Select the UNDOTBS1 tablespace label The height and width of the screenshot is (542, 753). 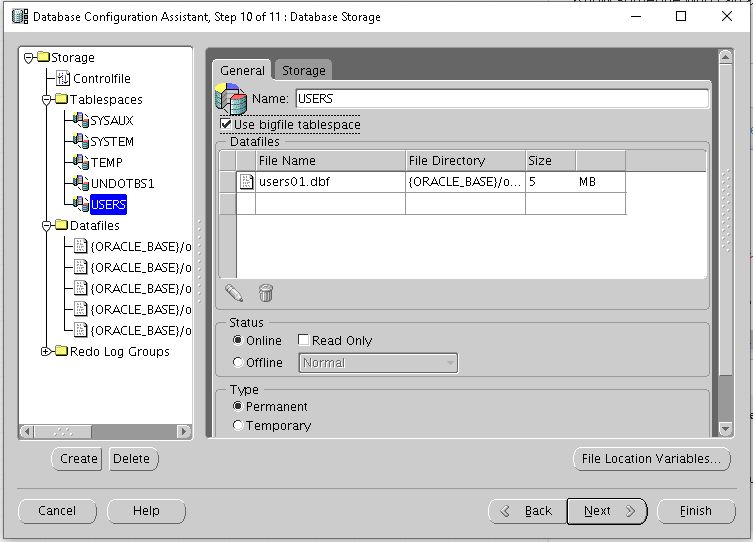[x=122, y=183]
